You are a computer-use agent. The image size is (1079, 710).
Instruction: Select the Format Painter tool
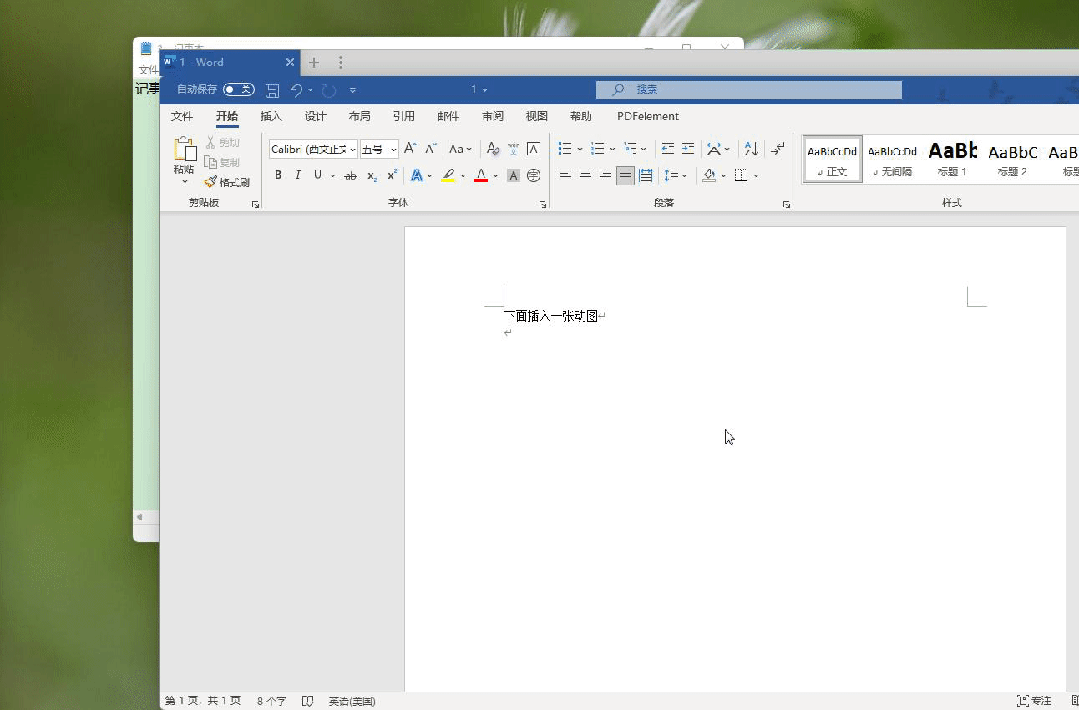227,182
